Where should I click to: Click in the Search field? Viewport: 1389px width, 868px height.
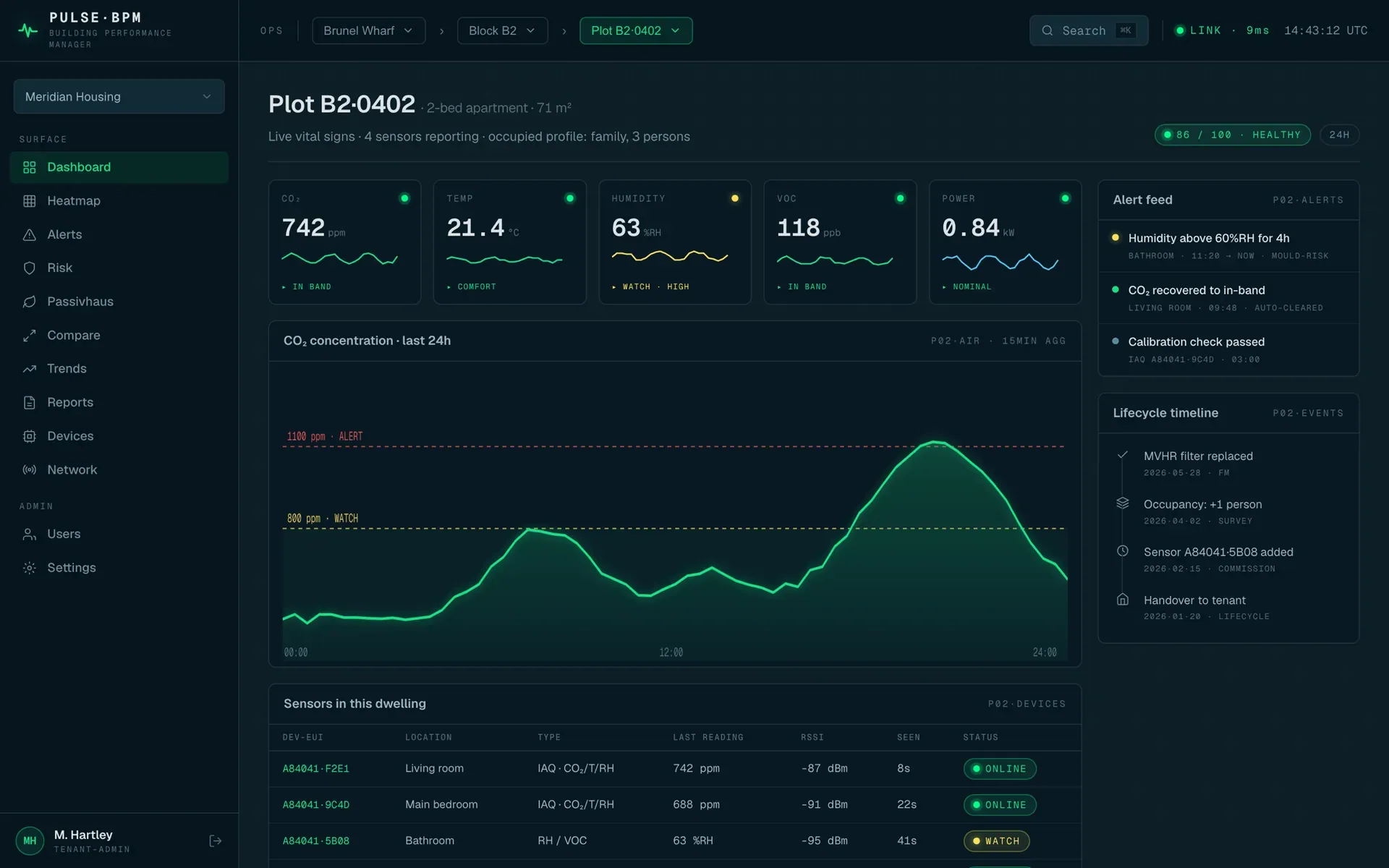pyautogui.click(x=1089, y=30)
